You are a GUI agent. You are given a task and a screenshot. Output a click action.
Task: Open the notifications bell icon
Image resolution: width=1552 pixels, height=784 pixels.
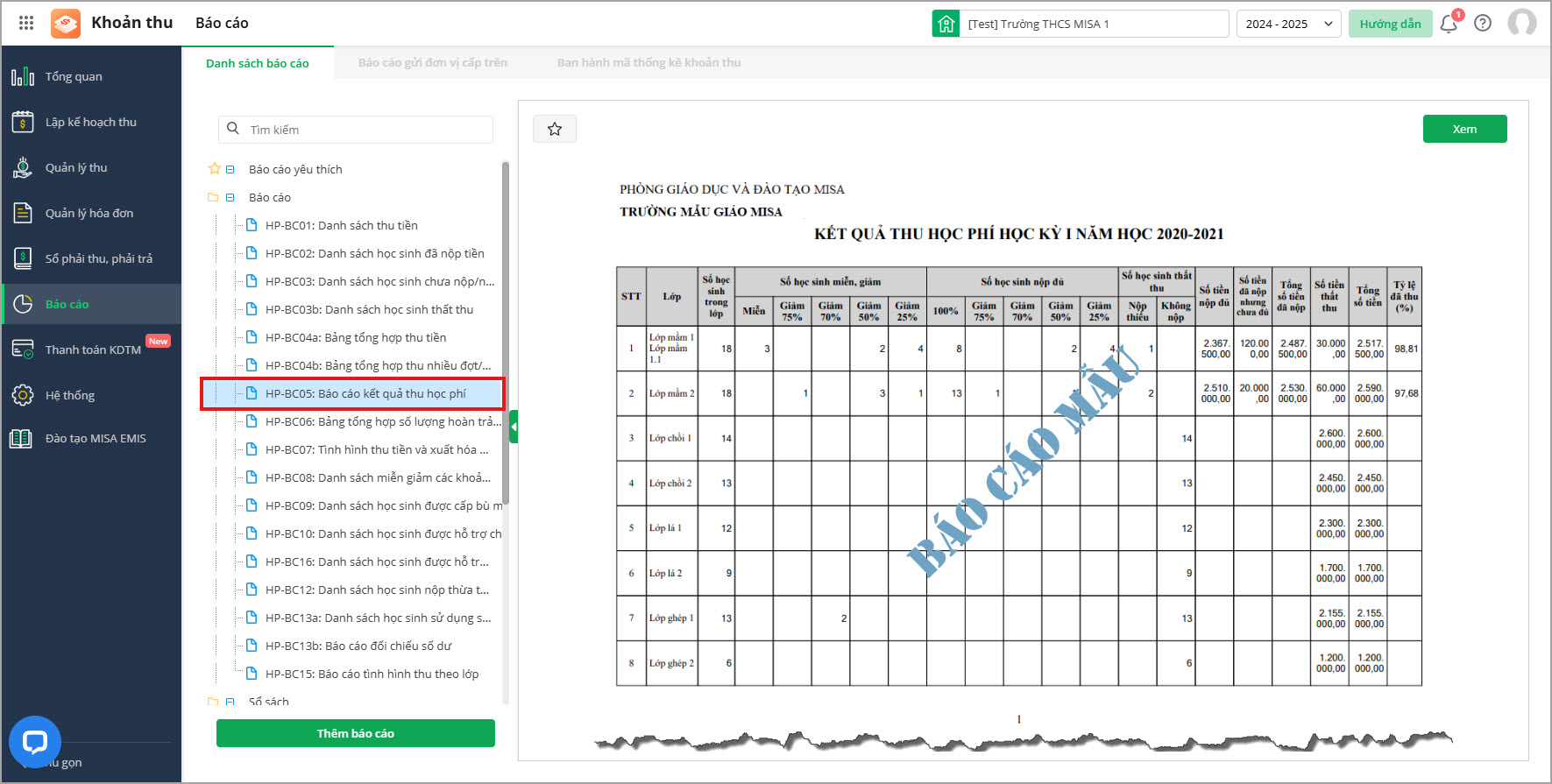click(x=1449, y=24)
